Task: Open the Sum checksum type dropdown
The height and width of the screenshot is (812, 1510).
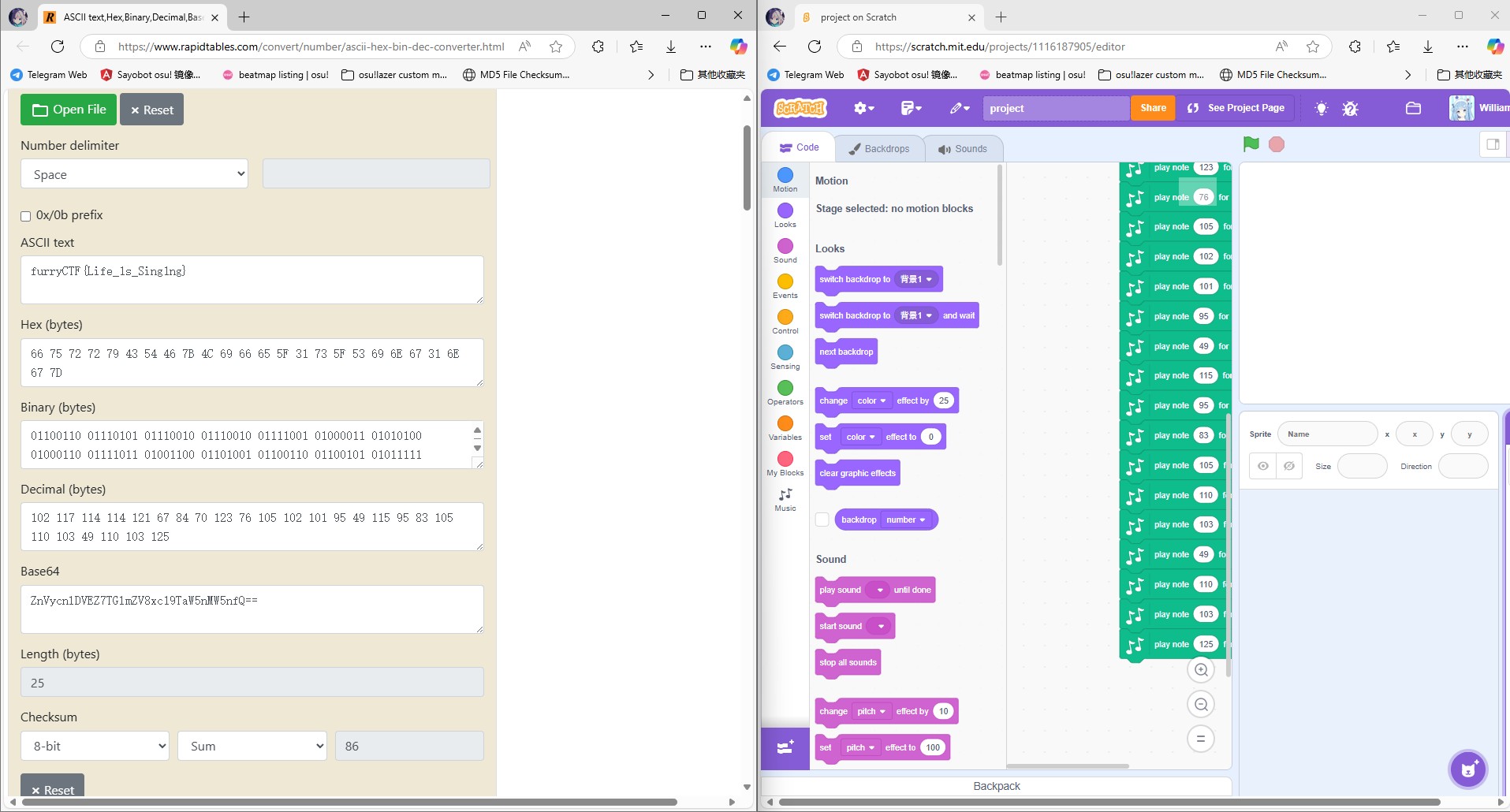Action: point(252,746)
